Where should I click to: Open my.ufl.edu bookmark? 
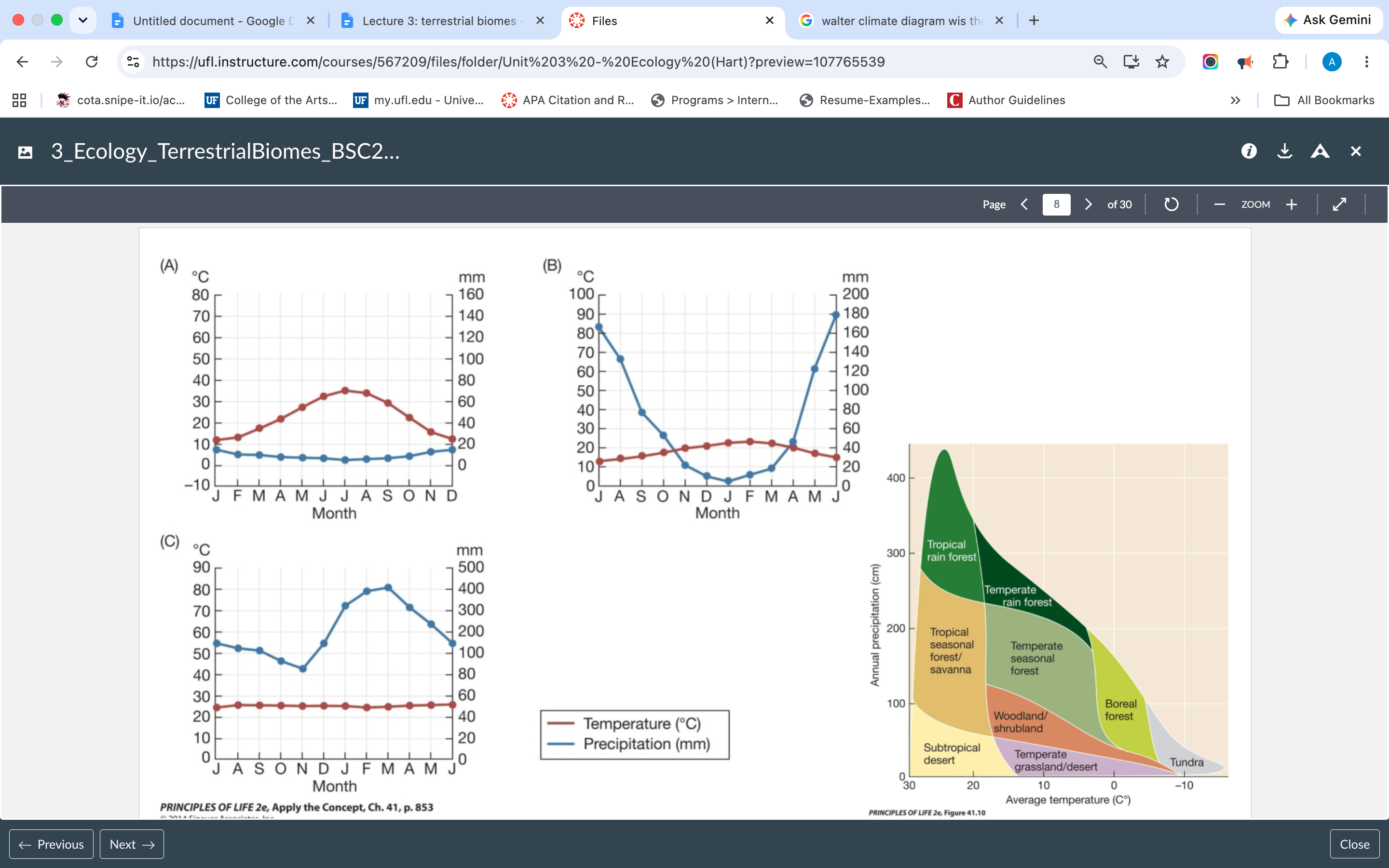tap(419, 100)
